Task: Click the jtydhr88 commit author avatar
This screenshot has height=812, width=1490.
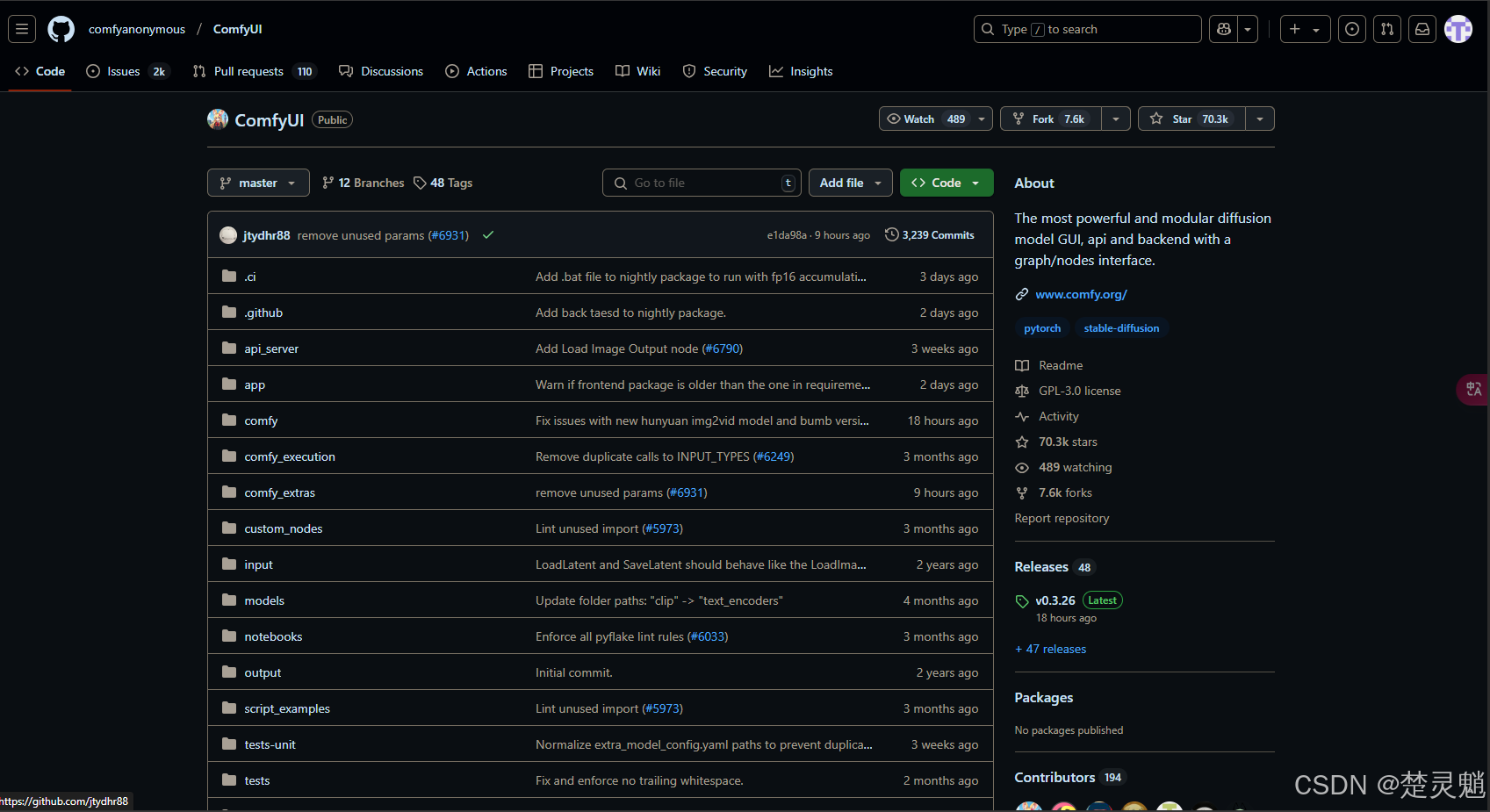Action: pos(228,235)
